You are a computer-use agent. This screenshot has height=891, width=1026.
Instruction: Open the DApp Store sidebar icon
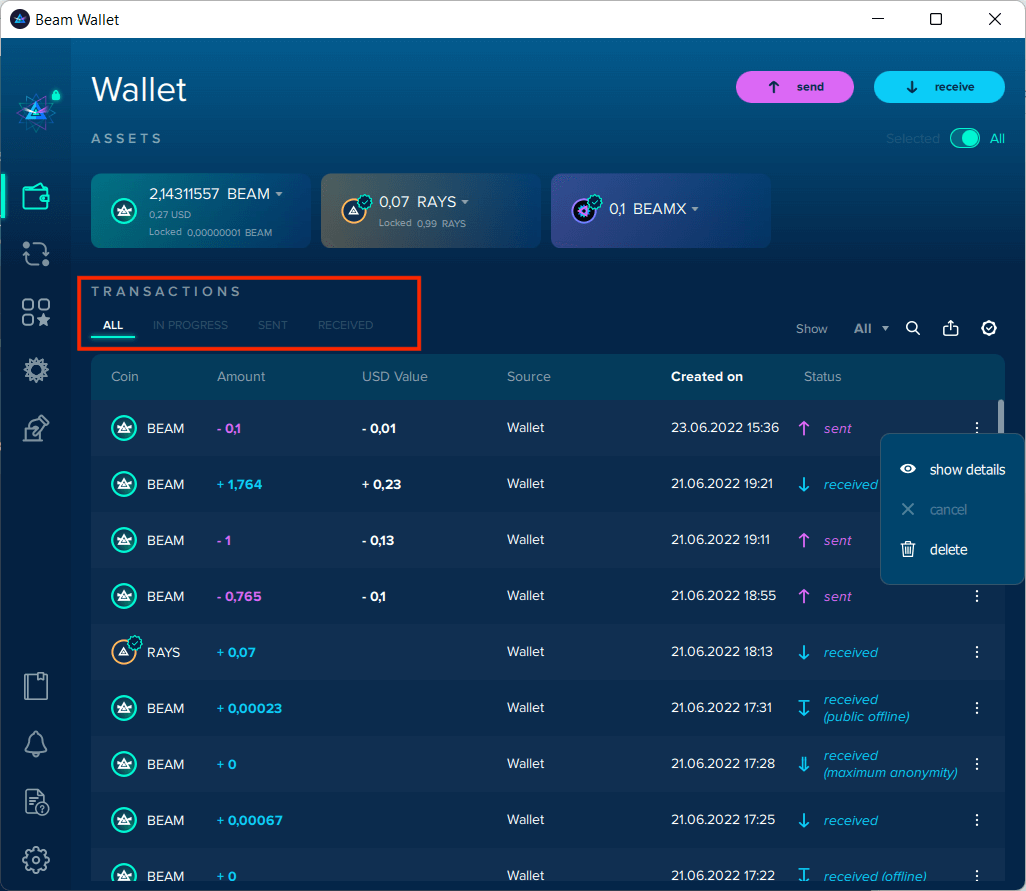[x=36, y=312]
